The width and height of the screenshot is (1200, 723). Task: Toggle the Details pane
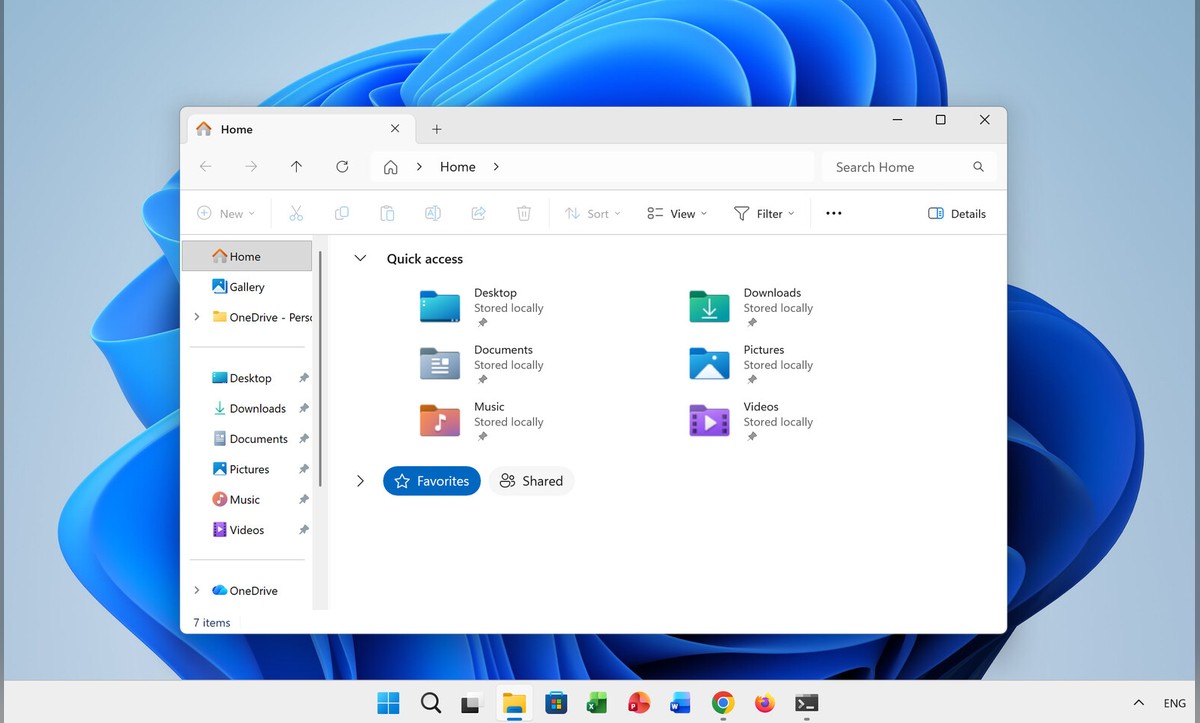click(957, 213)
